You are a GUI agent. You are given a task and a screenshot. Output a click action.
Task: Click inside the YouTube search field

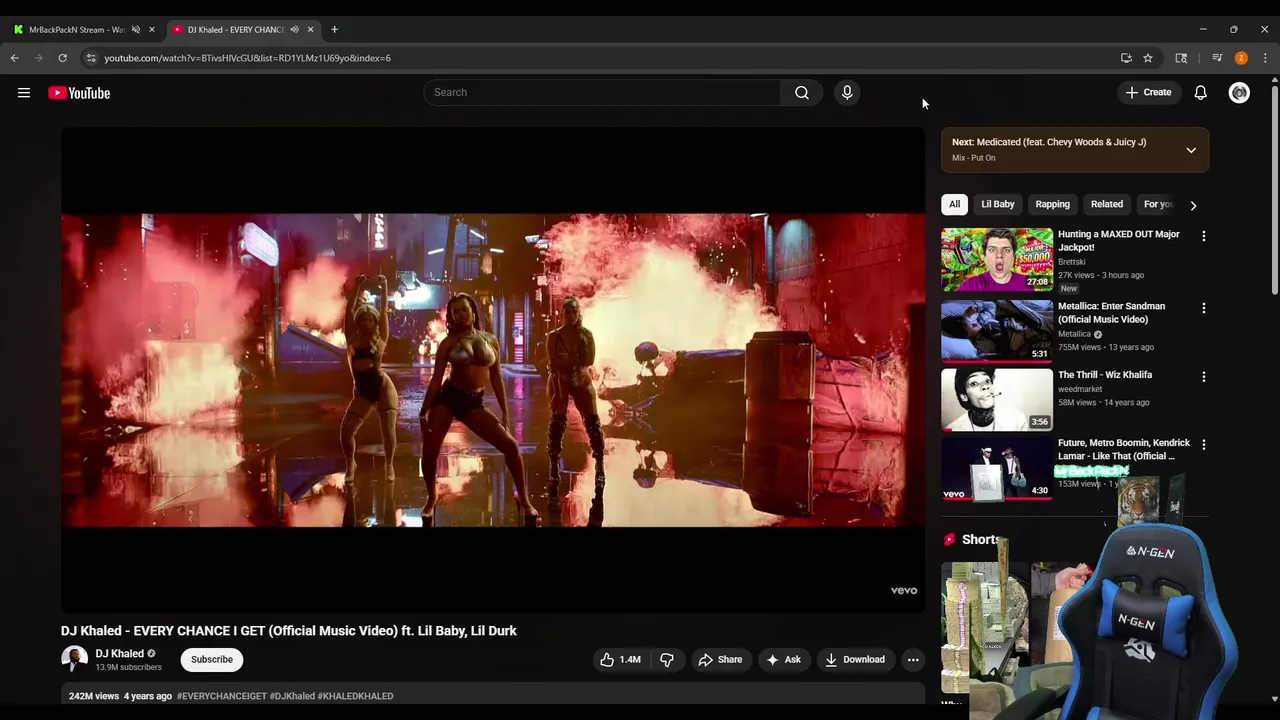pos(602,93)
